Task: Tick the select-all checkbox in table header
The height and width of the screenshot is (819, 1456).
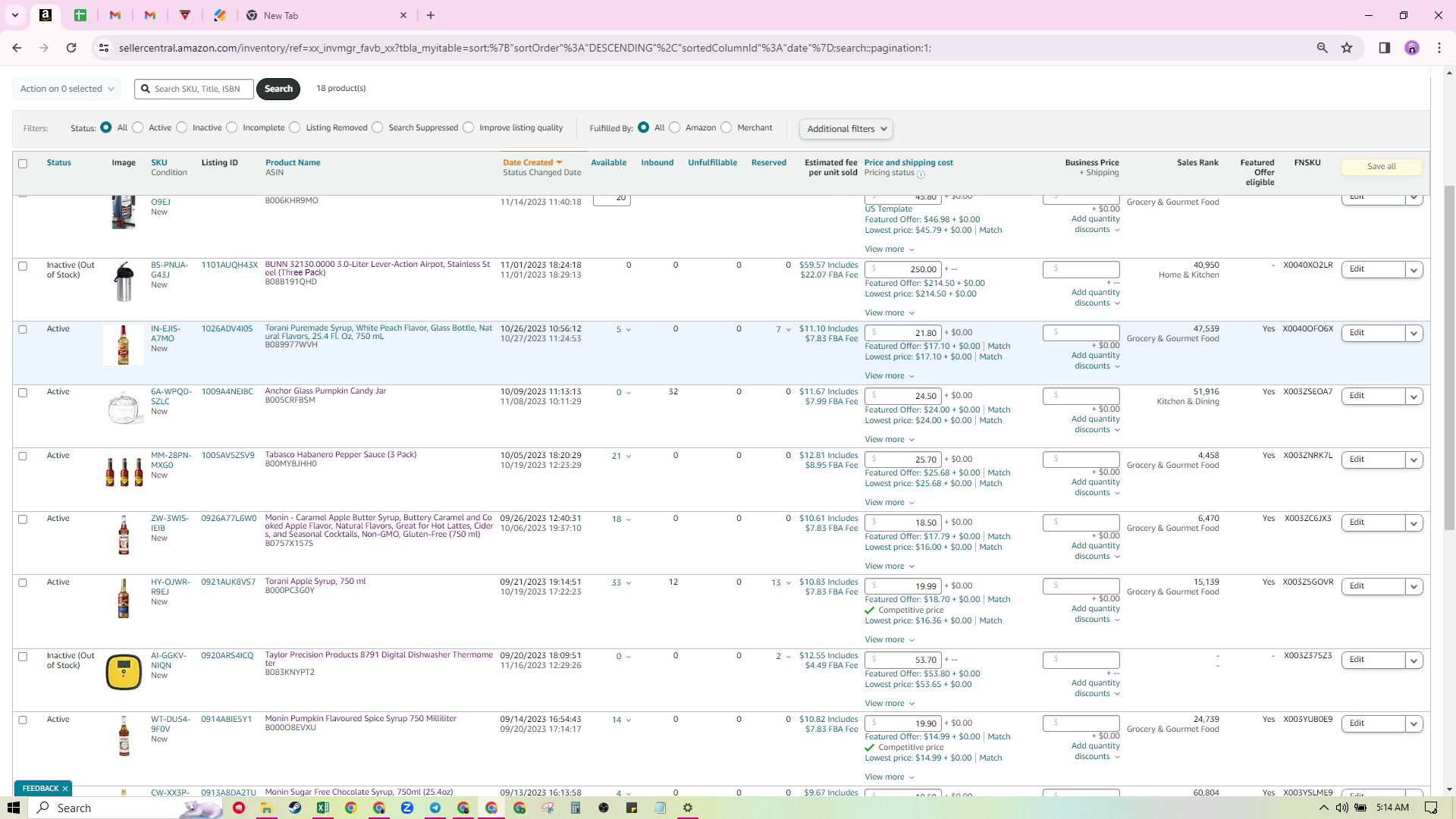Action: point(23,164)
